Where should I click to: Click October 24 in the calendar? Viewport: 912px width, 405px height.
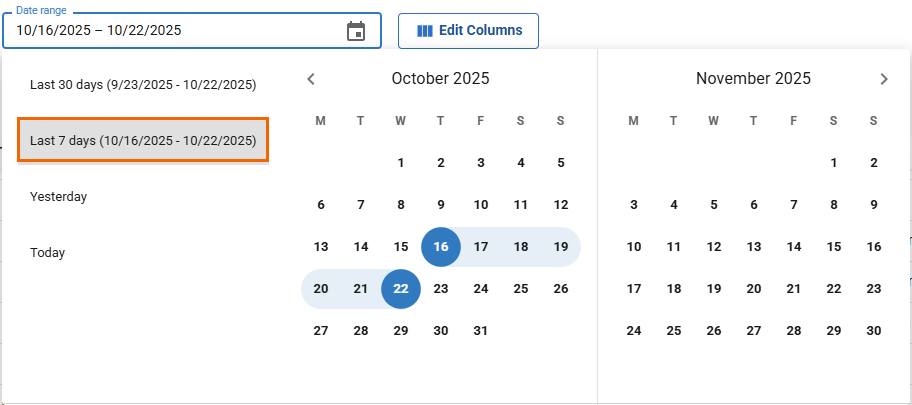click(481, 289)
